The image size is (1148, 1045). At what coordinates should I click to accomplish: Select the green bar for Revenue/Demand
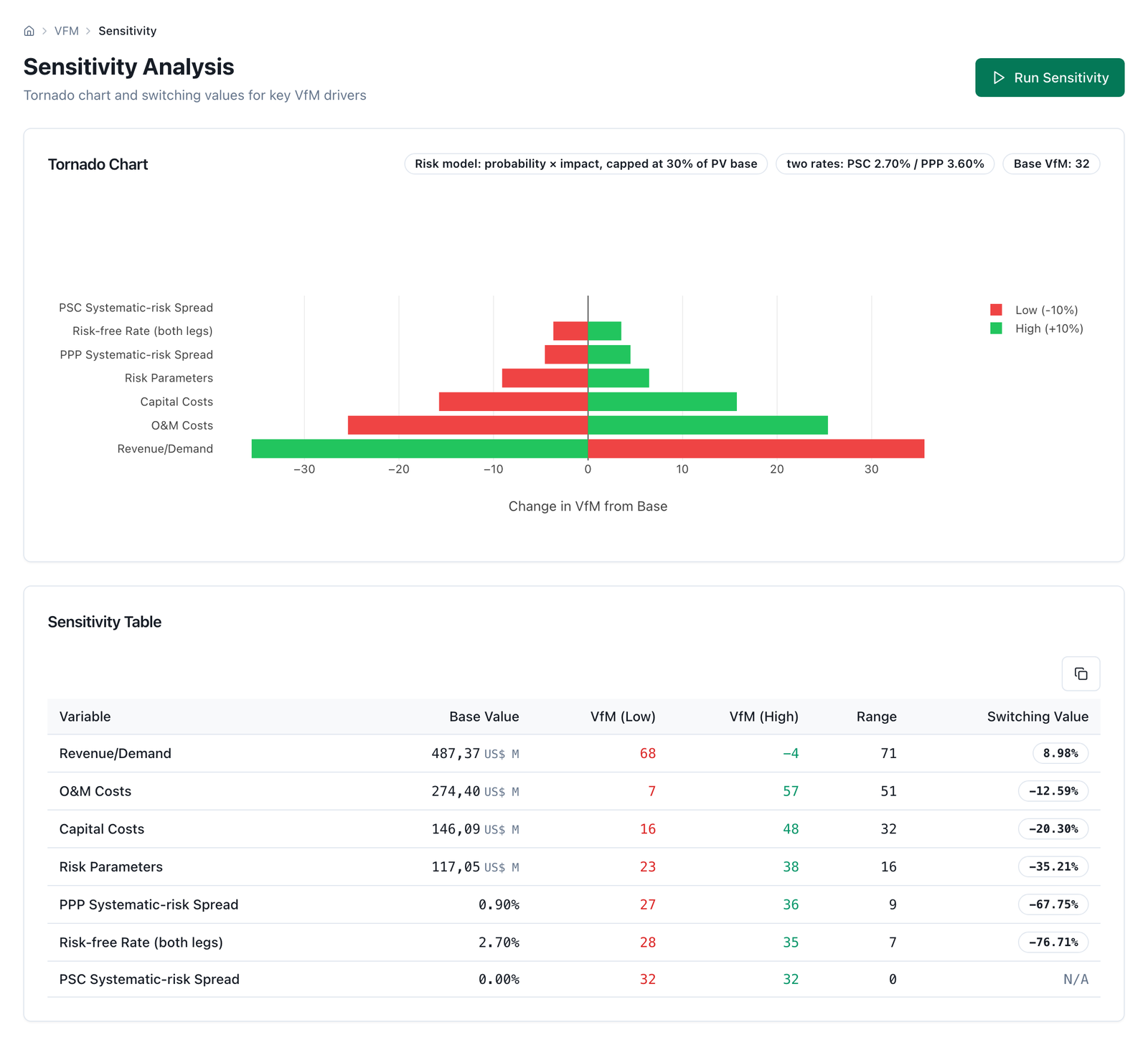(x=420, y=449)
